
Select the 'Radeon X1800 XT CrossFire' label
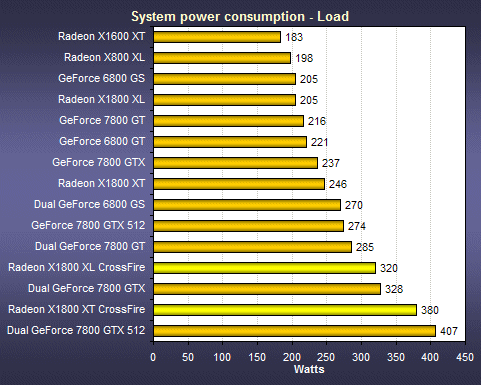(x=77, y=309)
